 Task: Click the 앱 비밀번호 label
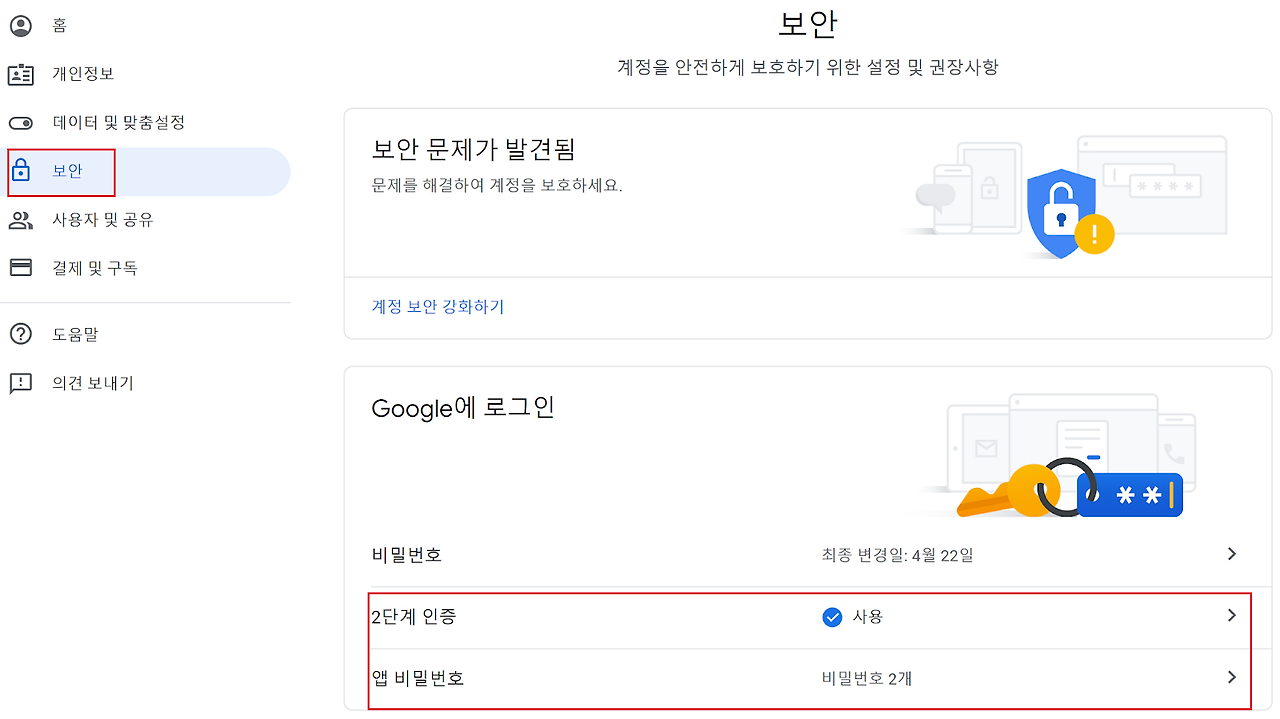[x=418, y=679]
